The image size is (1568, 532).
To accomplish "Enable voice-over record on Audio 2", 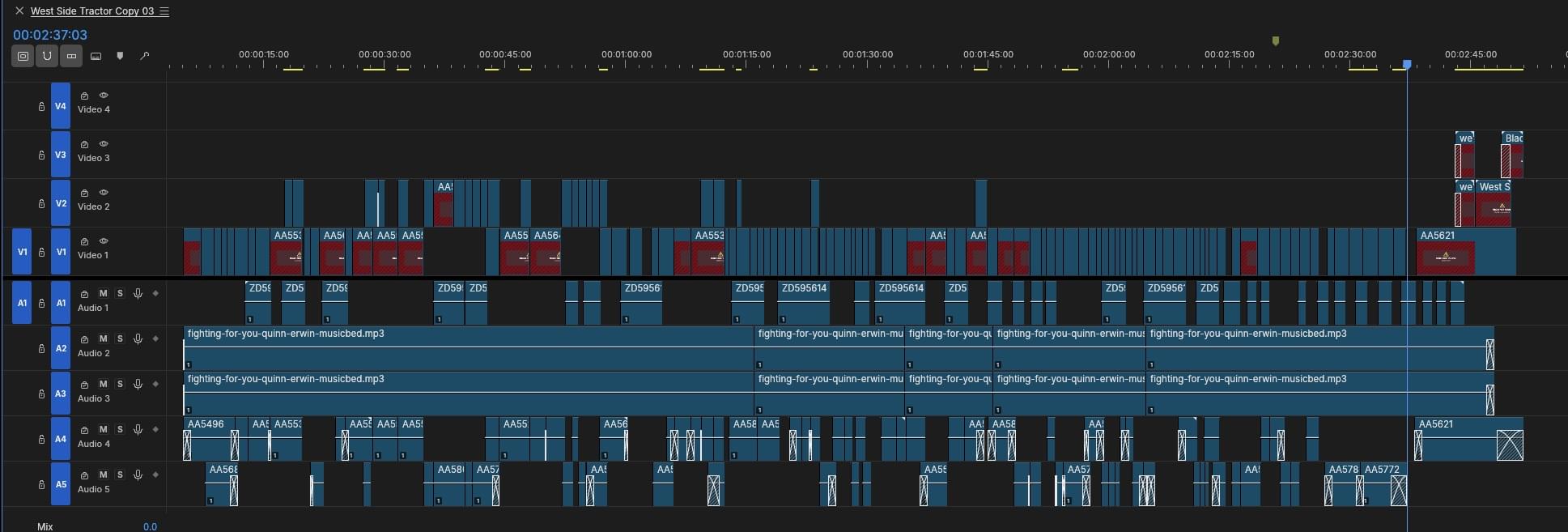I will (138, 338).
